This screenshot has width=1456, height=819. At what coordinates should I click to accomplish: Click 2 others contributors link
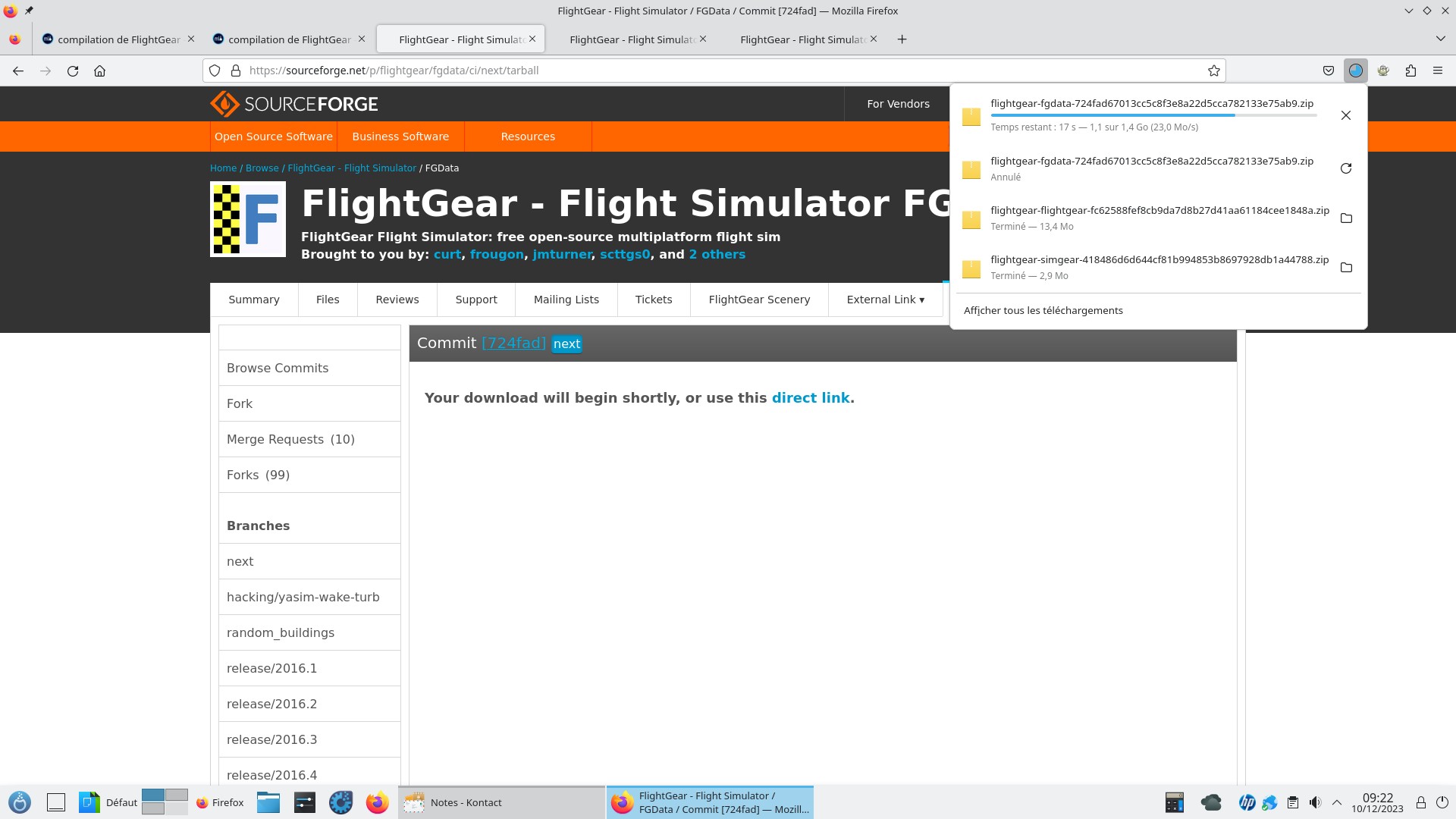pos(717,255)
